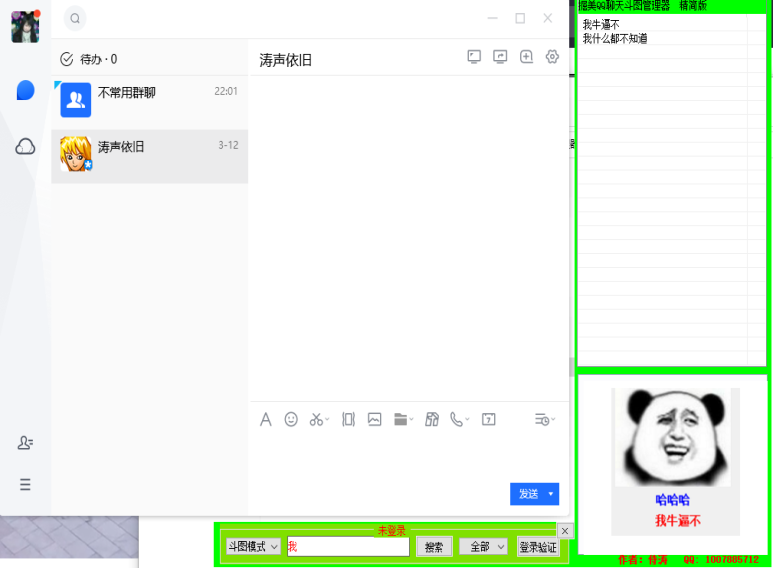Open the cloud storage sidebar icon

(x=25, y=146)
